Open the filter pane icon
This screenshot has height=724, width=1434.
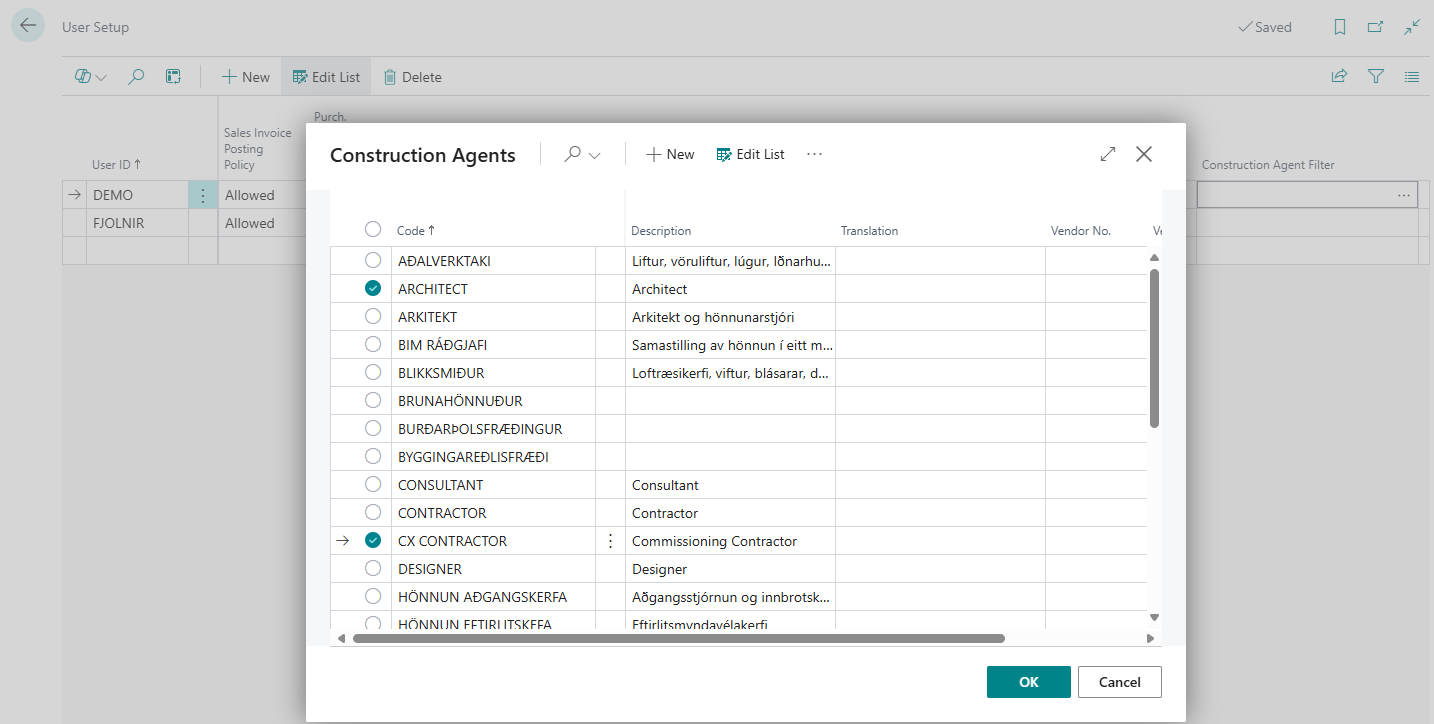[x=1376, y=76]
